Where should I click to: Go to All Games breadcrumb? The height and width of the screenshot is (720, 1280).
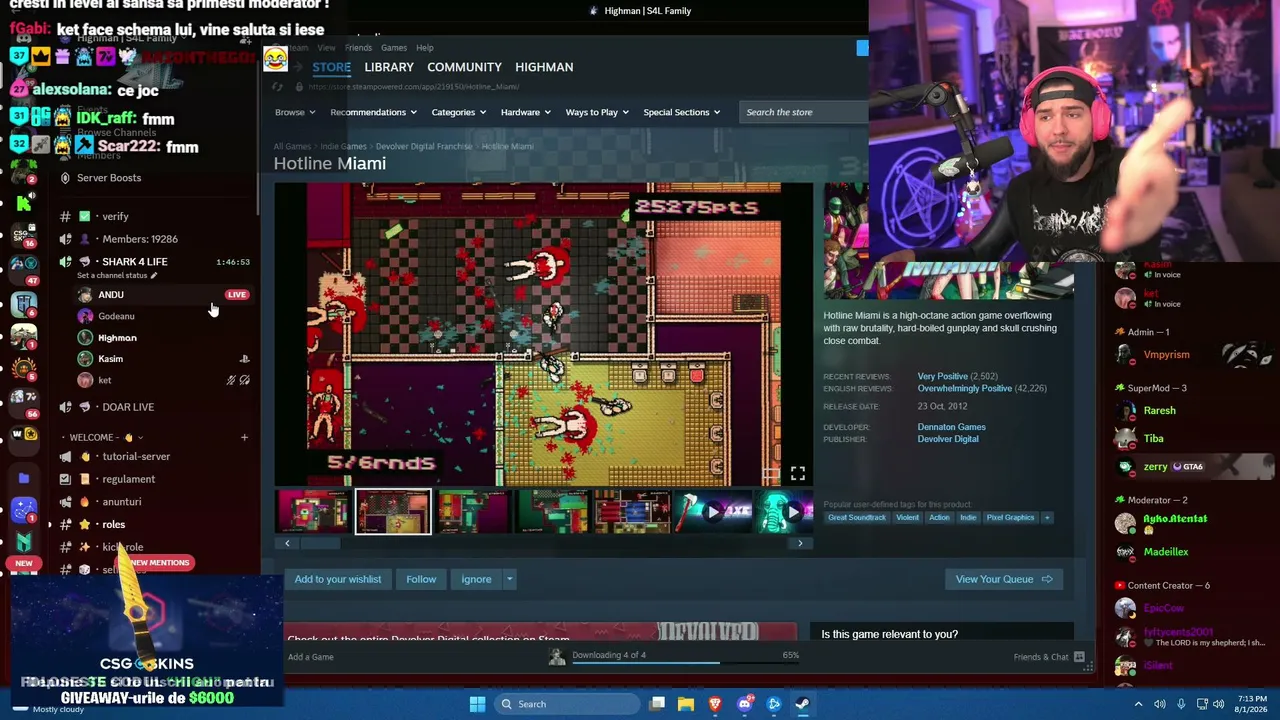292,146
